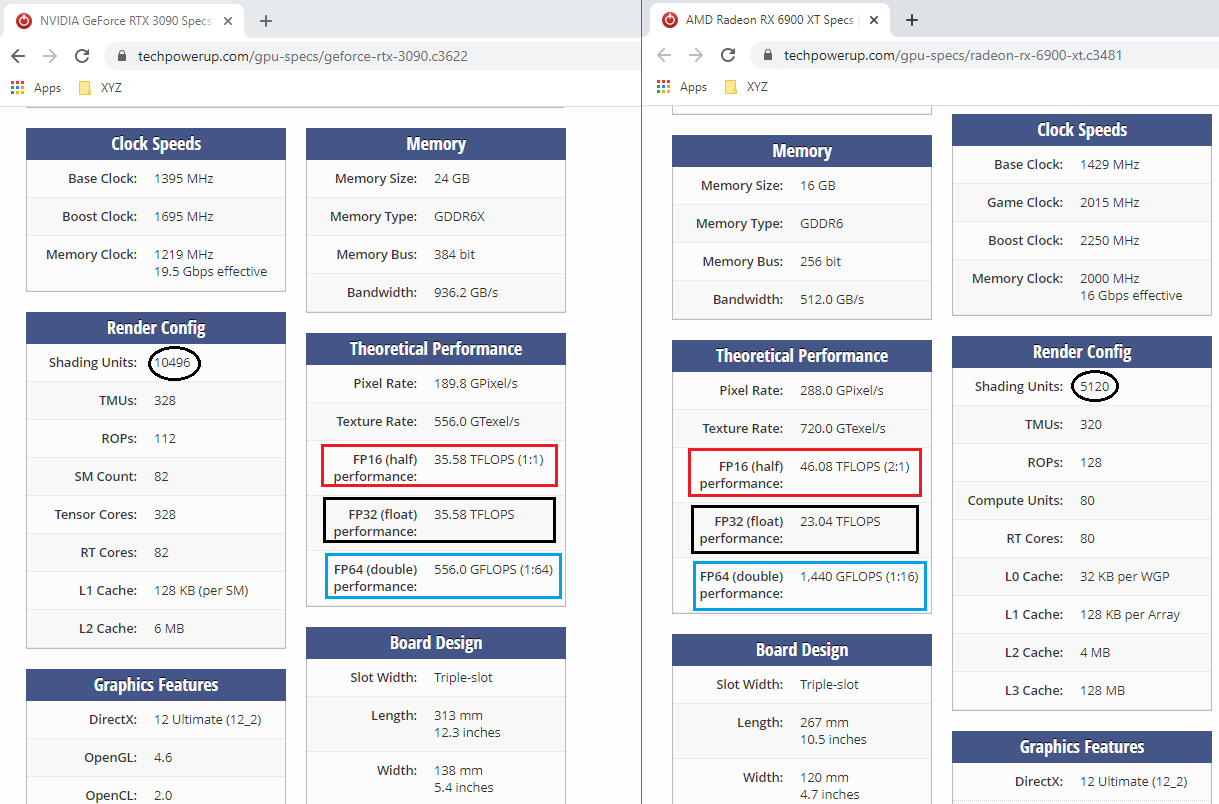Click RTX 3090 FP16 value 35.58 TFLOPS (1:1)
Screen dimensions: 1219x804
click(x=491, y=459)
